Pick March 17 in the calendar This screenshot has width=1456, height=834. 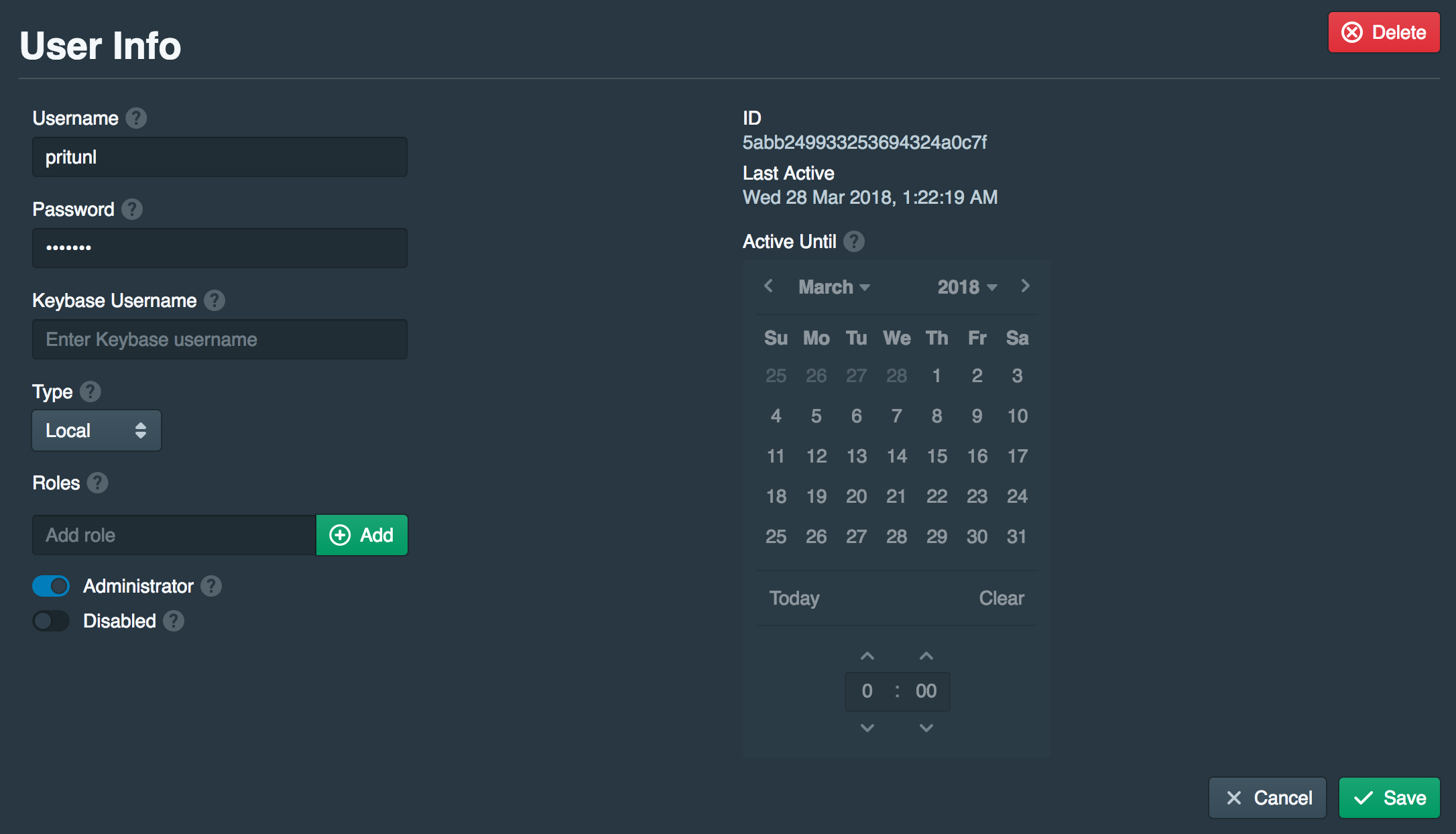[x=1018, y=456]
